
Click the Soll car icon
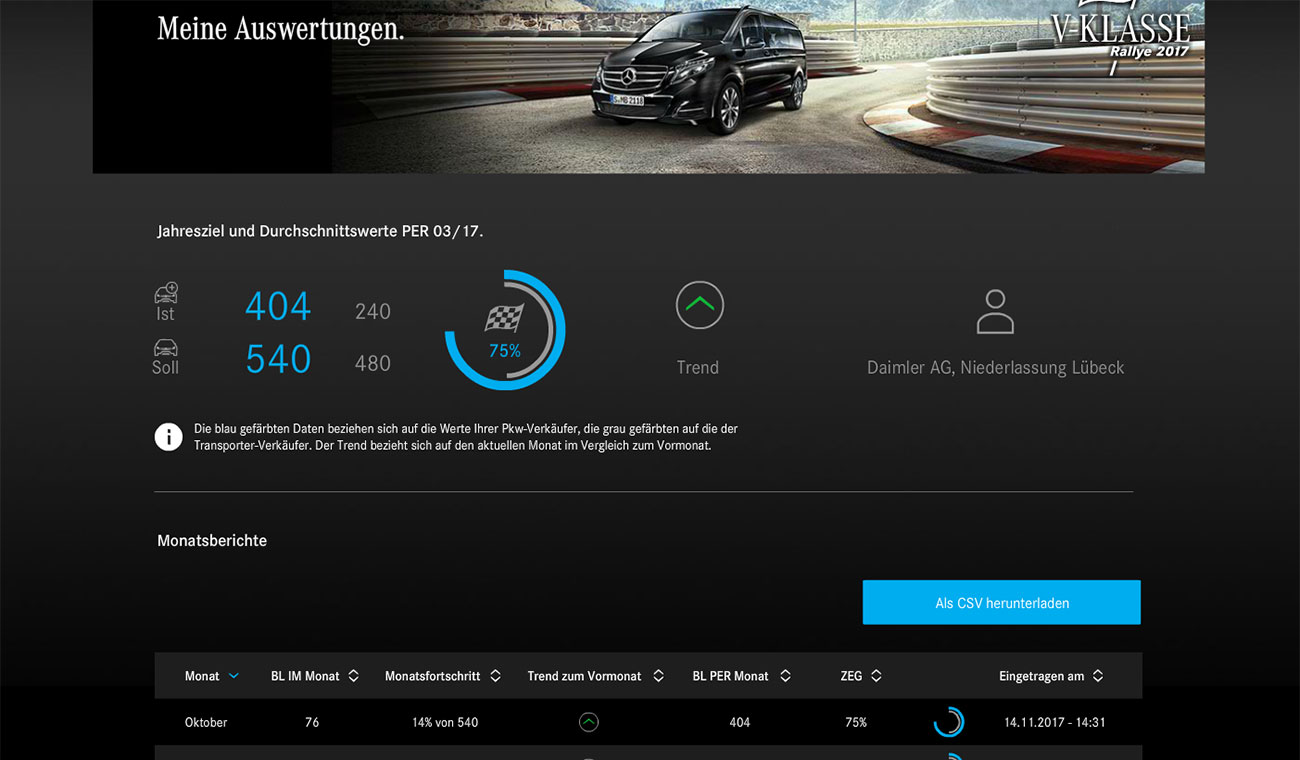[166, 348]
